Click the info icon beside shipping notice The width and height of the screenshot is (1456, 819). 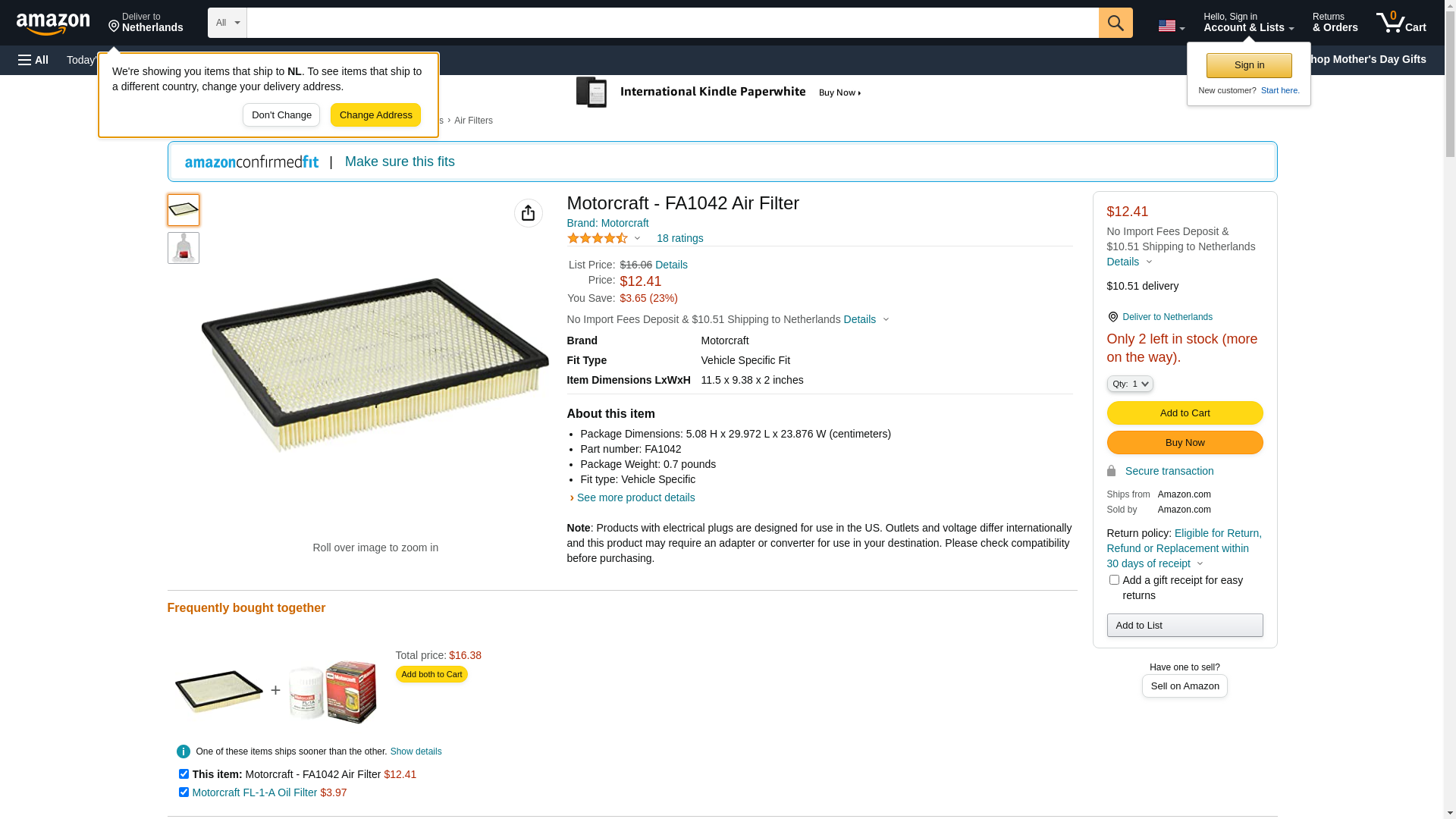pyautogui.click(x=184, y=752)
